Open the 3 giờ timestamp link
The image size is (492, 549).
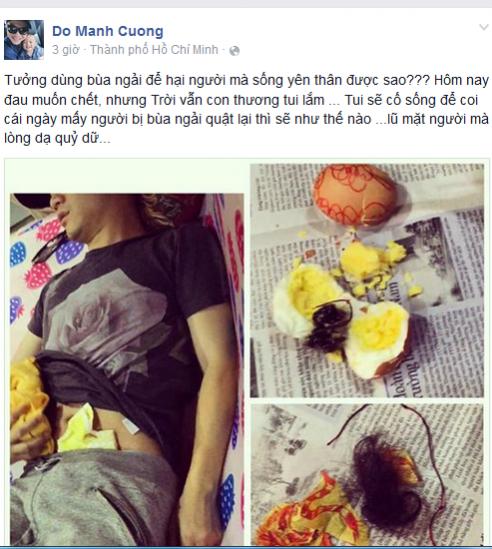(66, 50)
